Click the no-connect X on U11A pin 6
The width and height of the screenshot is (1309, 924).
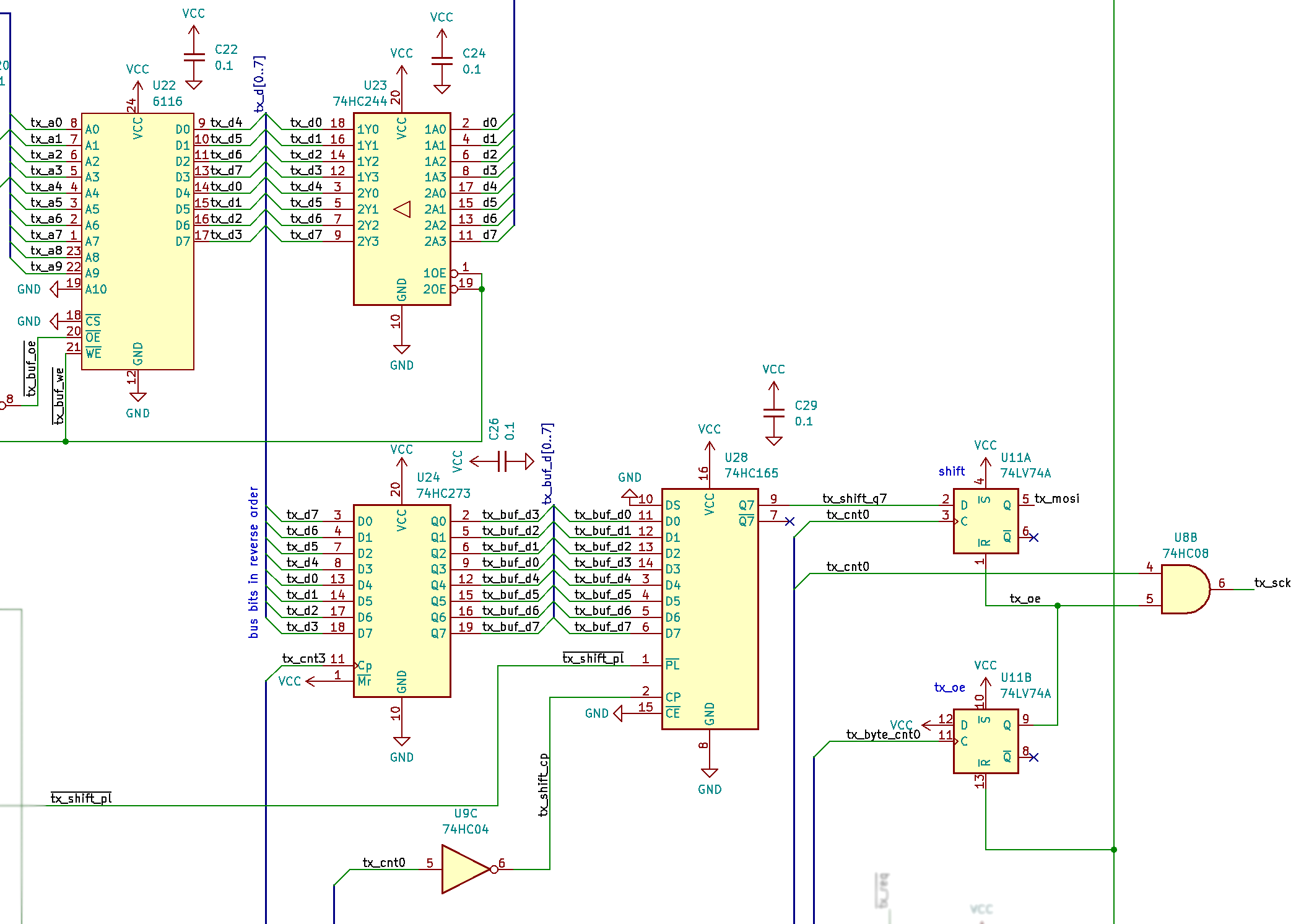click(1033, 537)
